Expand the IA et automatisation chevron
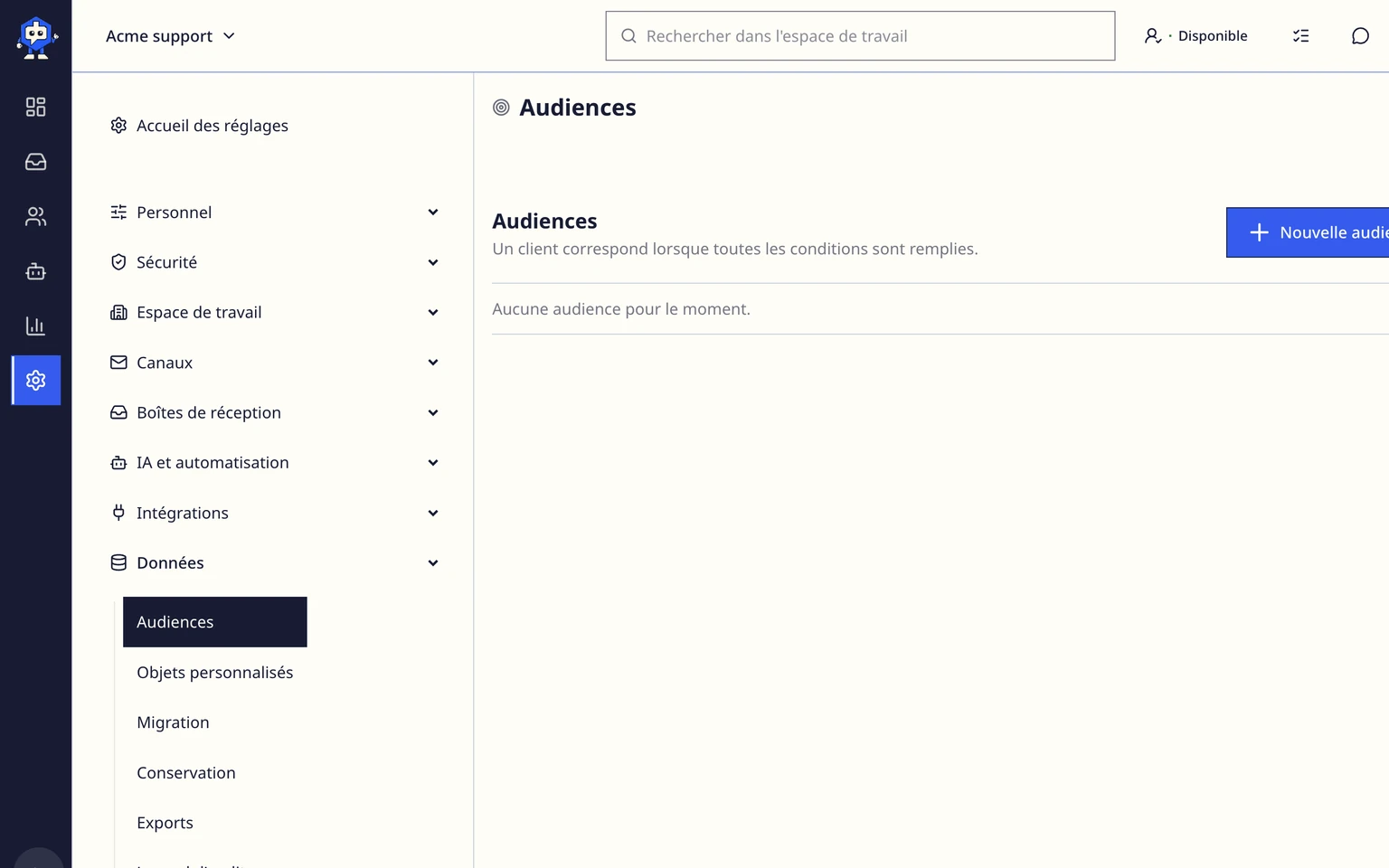 click(433, 463)
